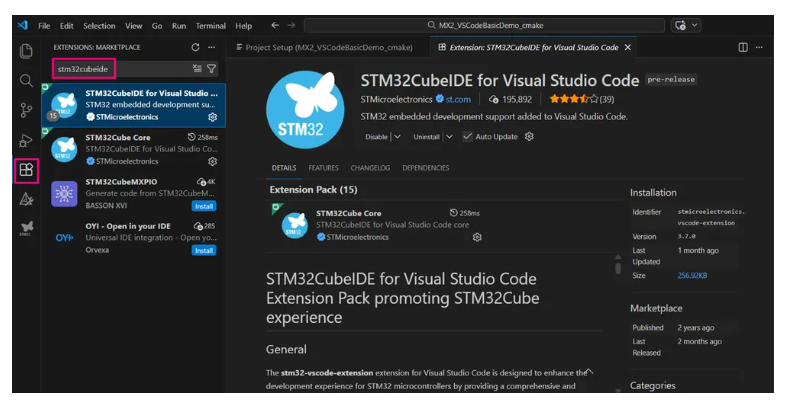Image resolution: width=786 pixels, height=403 pixels.
Task: Close the STM32CubeIDE extension tab
Action: point(628,47)
